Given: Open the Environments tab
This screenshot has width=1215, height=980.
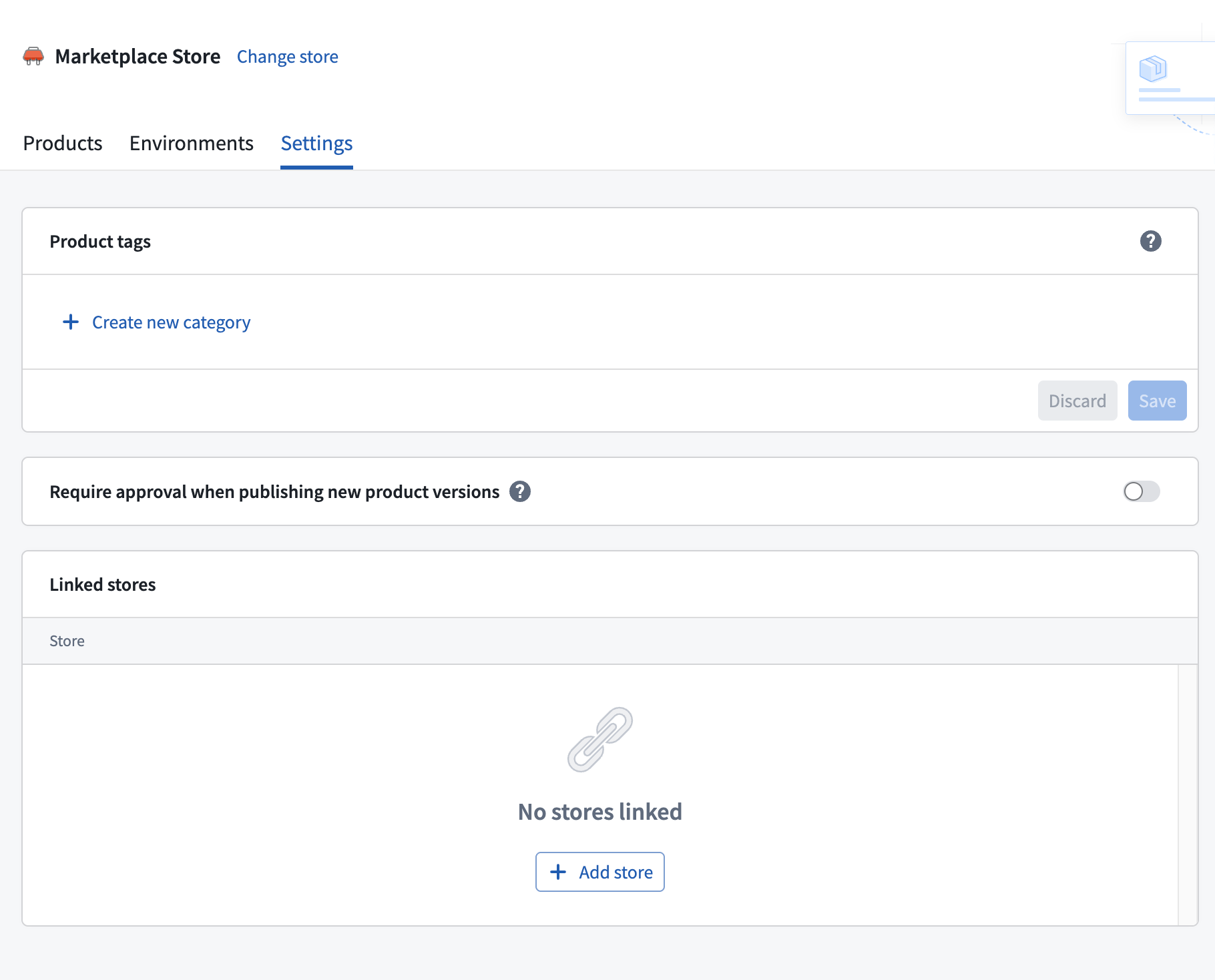Looking at the screenshot, I should [x=192, y=143].
